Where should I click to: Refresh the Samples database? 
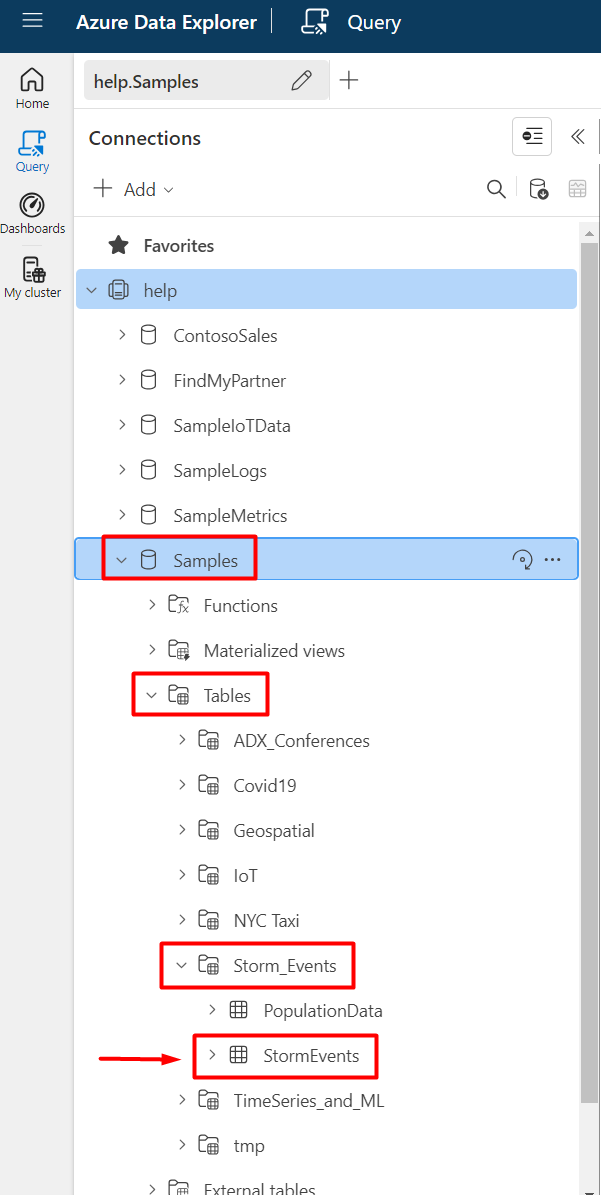[522, 560]
